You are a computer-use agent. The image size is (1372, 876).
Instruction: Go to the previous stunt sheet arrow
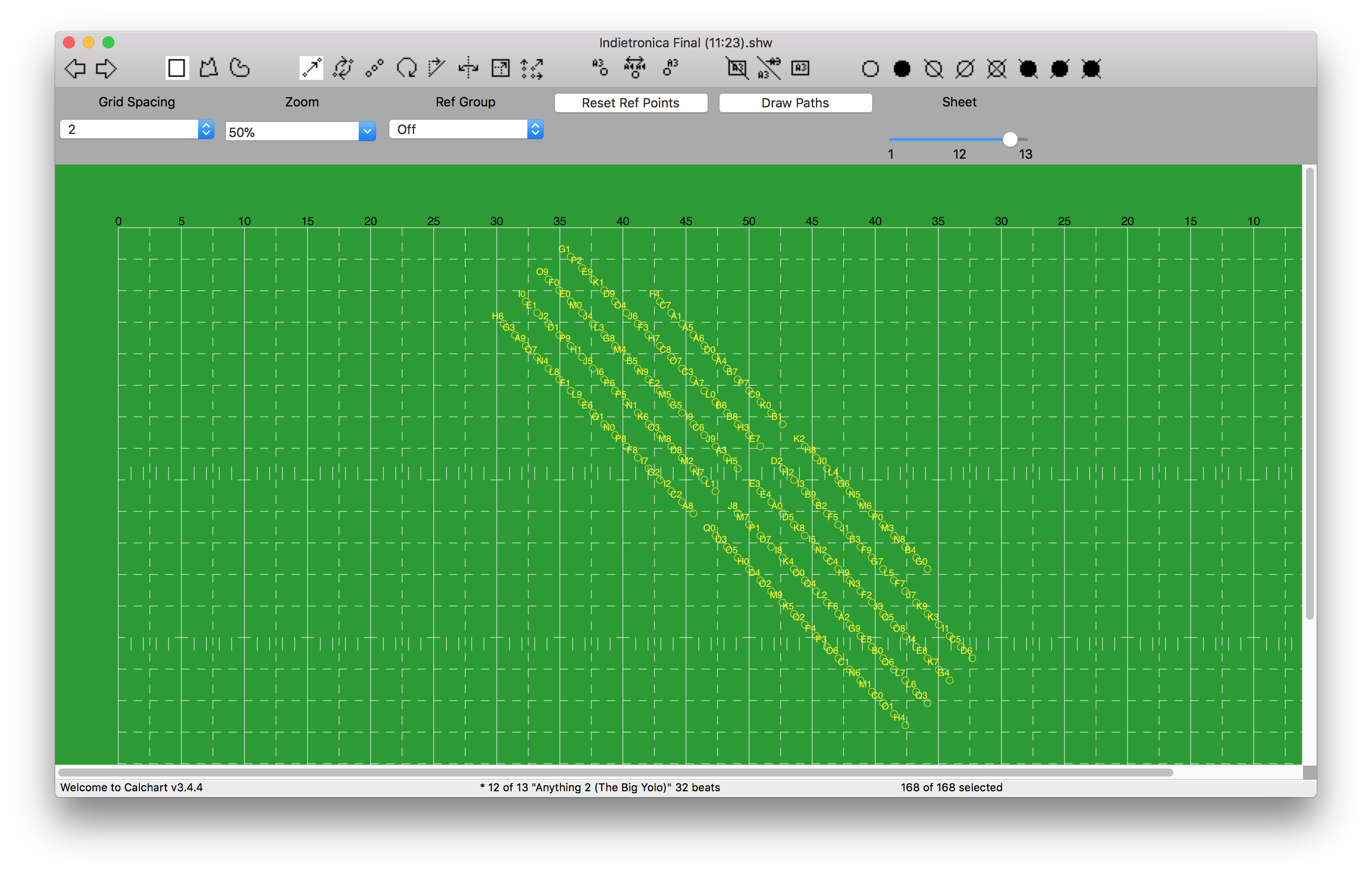coord(74,69)
